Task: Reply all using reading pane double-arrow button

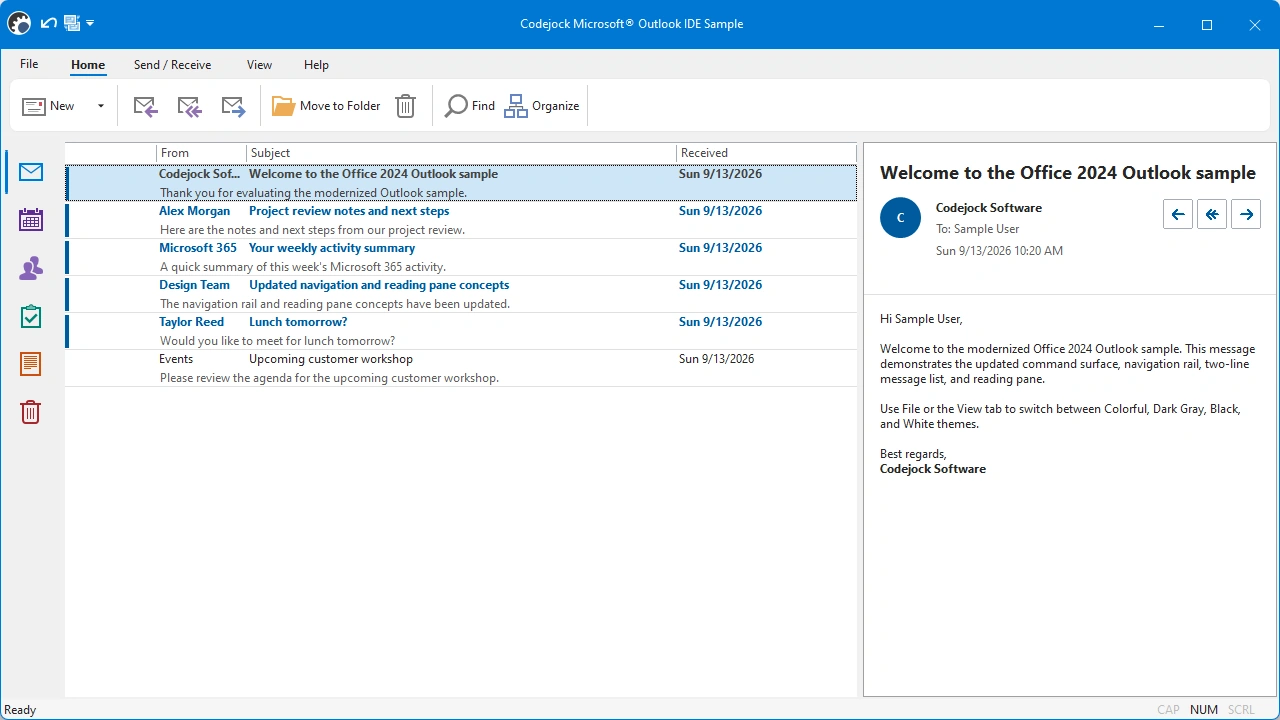Action: (1212, 214)
